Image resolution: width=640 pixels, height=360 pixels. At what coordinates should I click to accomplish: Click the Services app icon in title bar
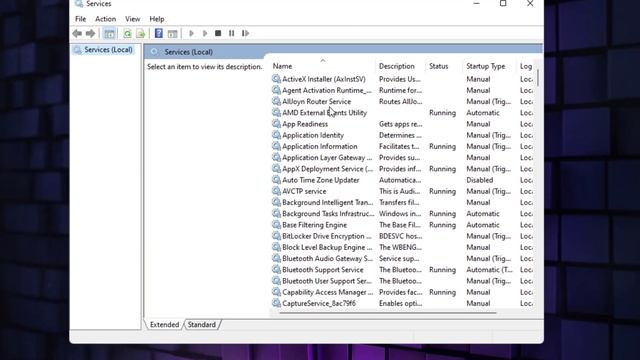[79, 4]
